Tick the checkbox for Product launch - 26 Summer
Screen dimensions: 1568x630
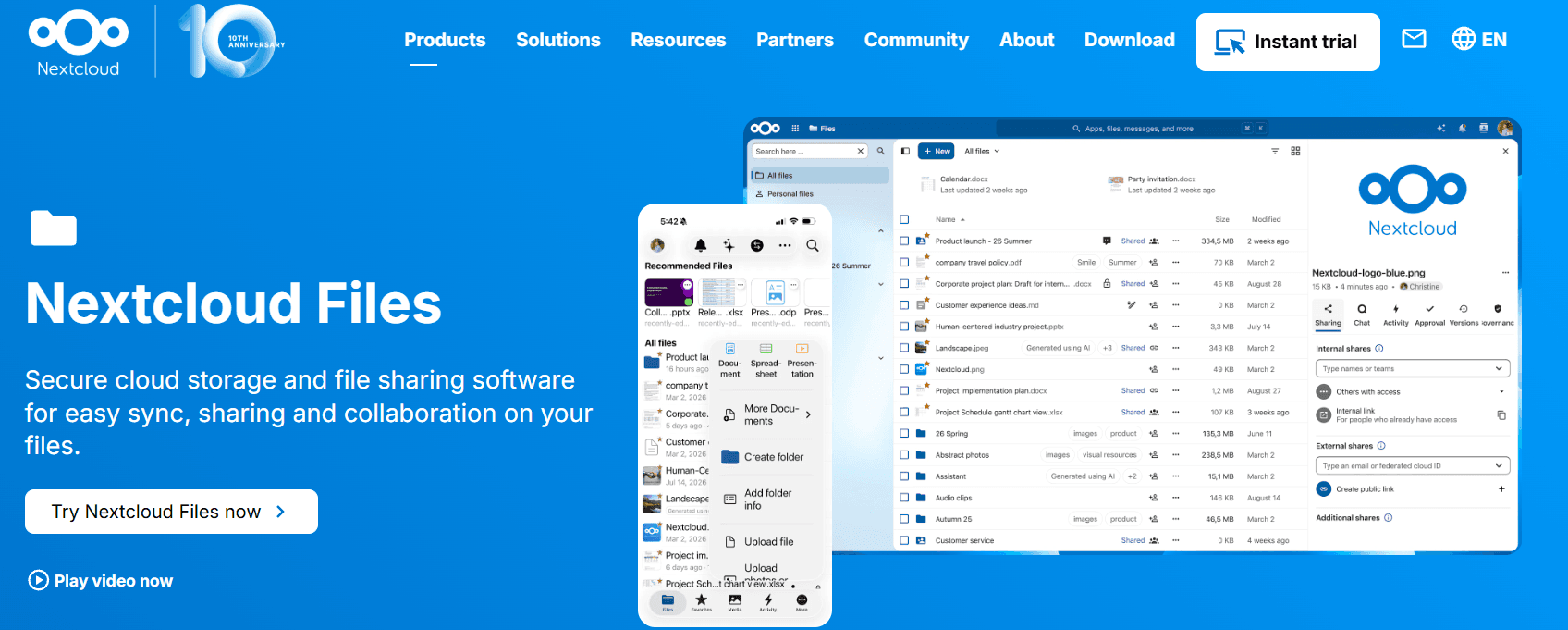click(x=904, y=241)
